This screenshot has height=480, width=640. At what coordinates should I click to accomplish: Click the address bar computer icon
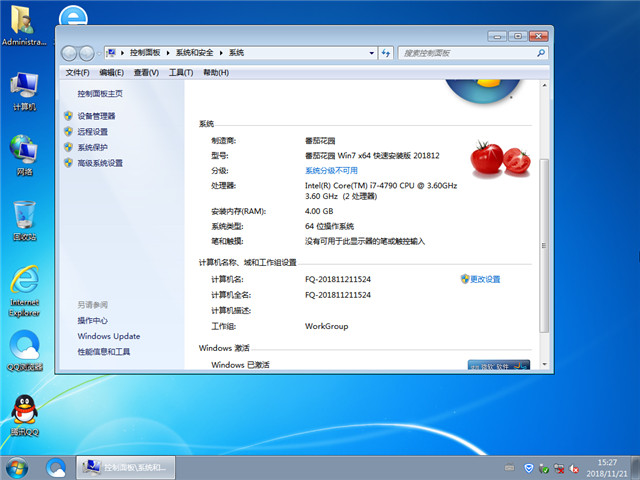(x=111, y=53)
